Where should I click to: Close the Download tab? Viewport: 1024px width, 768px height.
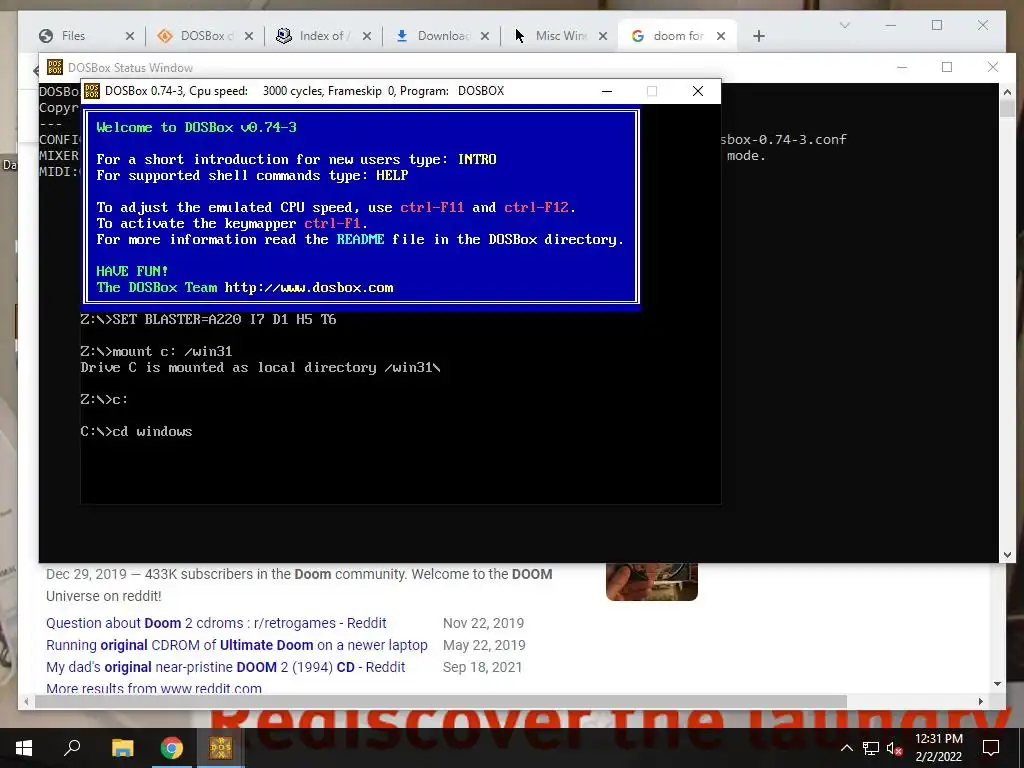point(485,37)
